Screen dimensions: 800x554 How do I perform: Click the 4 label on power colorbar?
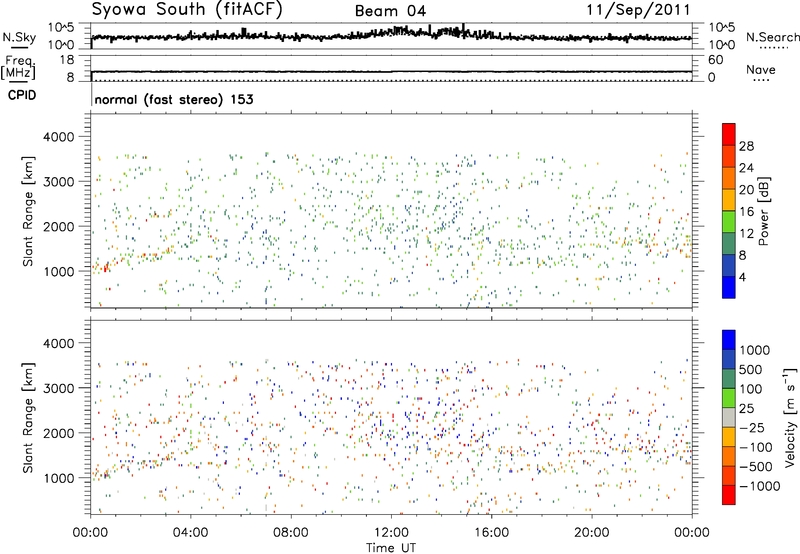pos(742,278)
